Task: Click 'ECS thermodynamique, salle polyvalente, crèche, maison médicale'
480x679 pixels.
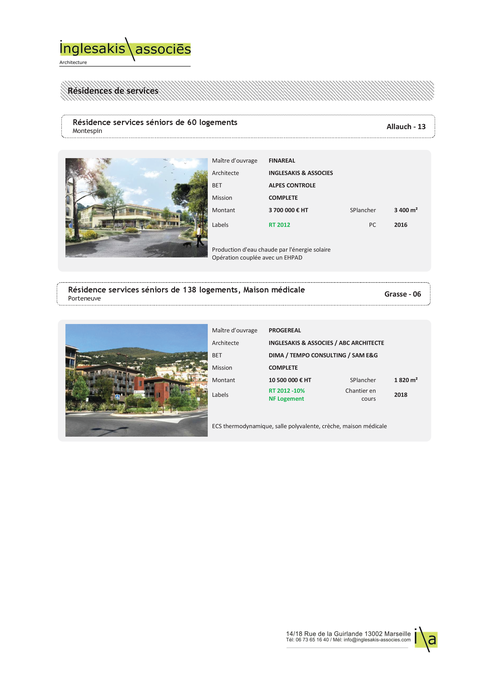Action: tap(299, 426)
